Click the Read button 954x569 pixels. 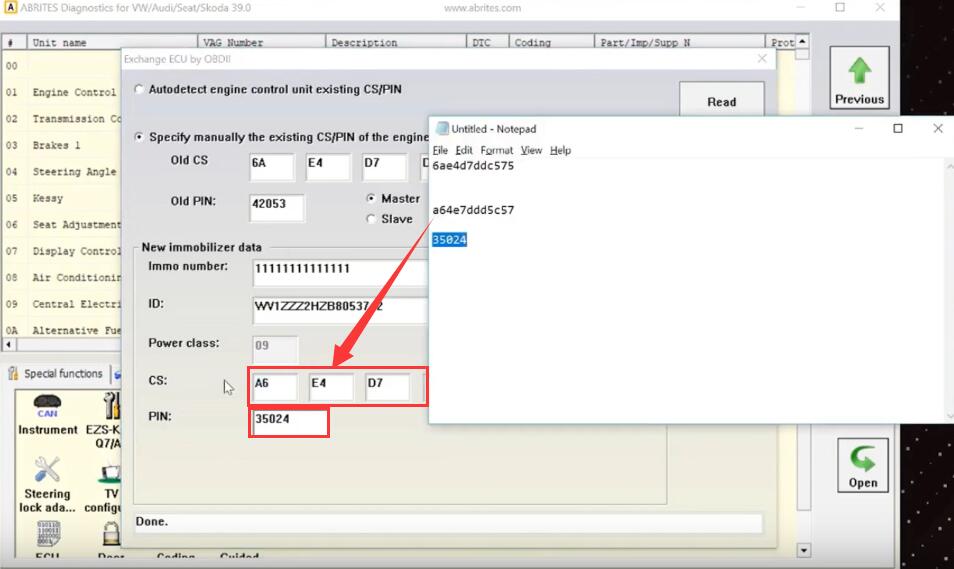tap(722, 99)
